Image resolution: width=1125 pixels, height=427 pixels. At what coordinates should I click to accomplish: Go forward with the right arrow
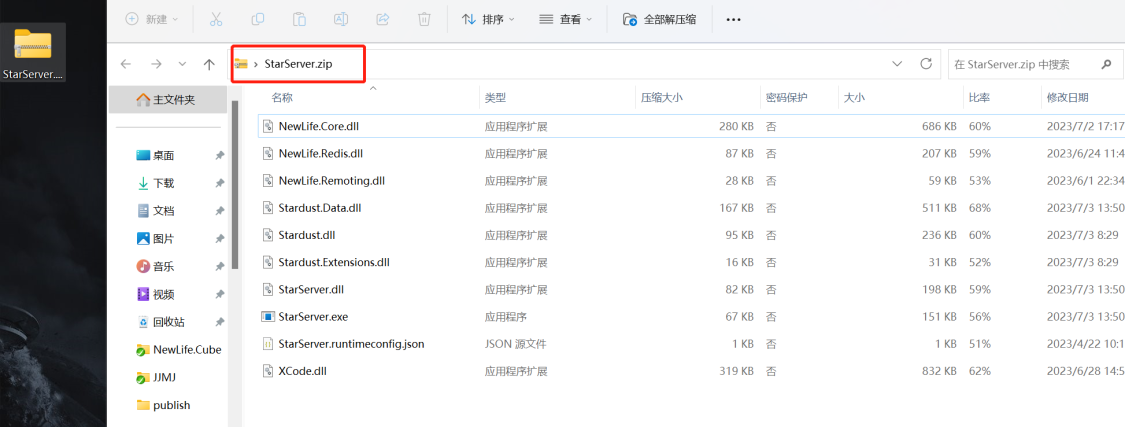(156, 64)
